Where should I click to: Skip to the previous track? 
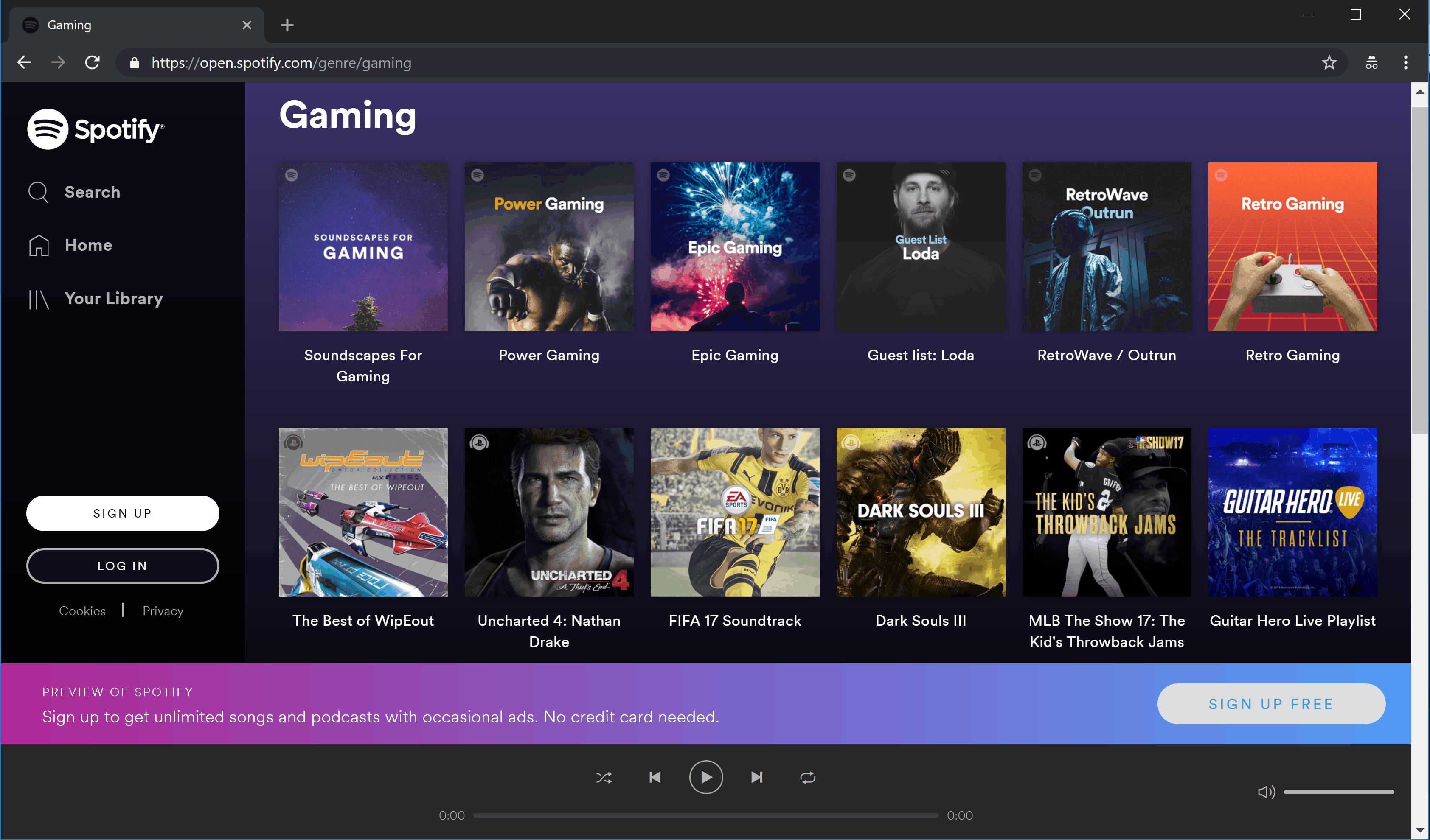click(655, 778)
